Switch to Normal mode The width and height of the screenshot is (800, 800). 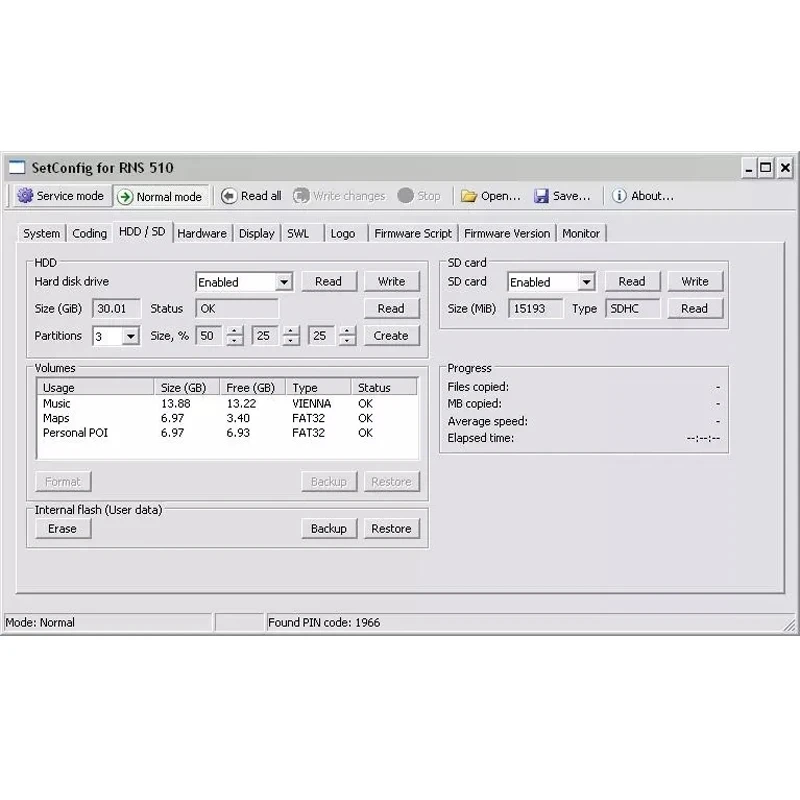(161, 196)
